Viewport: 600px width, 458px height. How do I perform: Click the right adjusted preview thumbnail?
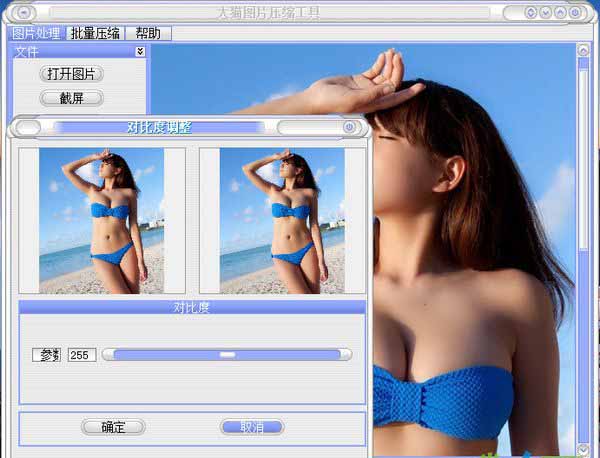282,220
